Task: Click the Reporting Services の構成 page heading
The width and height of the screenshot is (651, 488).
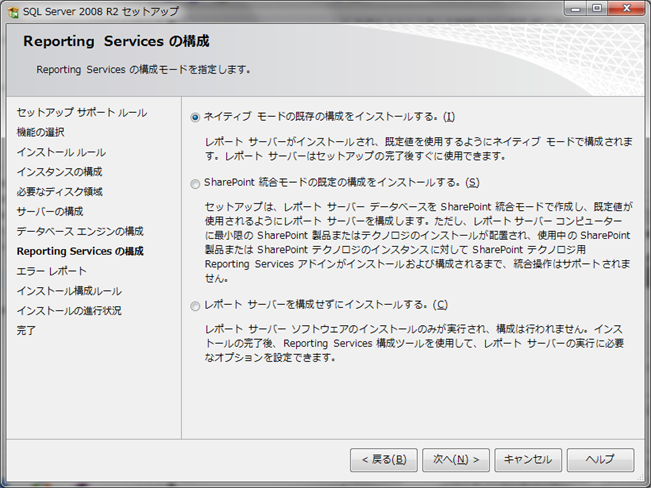Action: (x=116, y=41)
